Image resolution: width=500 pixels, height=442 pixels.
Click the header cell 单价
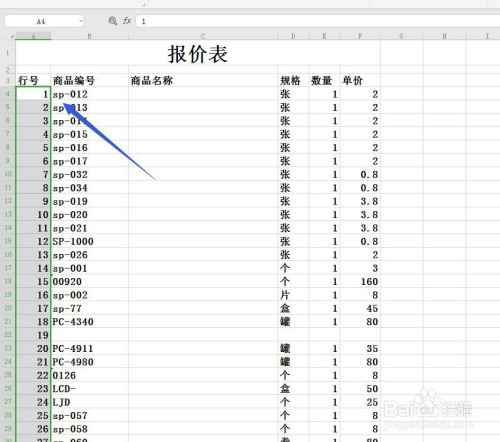(x=360, y=80)
